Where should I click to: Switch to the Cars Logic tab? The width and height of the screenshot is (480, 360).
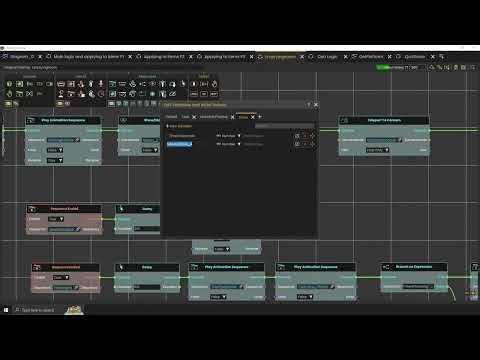pos(327,57)
